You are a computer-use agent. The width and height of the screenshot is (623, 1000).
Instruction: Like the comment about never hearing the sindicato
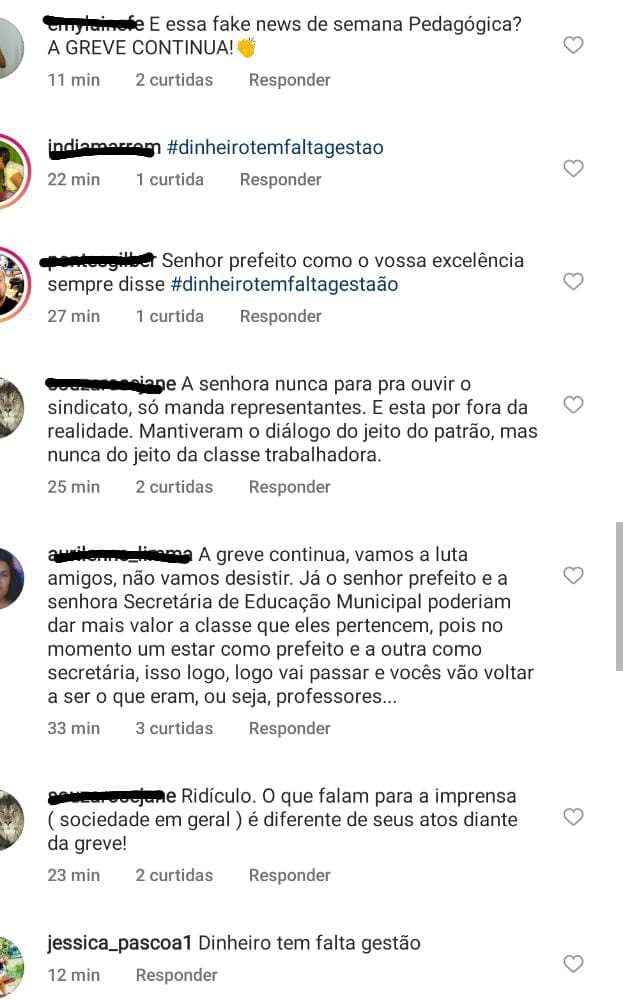pos(573,404)
